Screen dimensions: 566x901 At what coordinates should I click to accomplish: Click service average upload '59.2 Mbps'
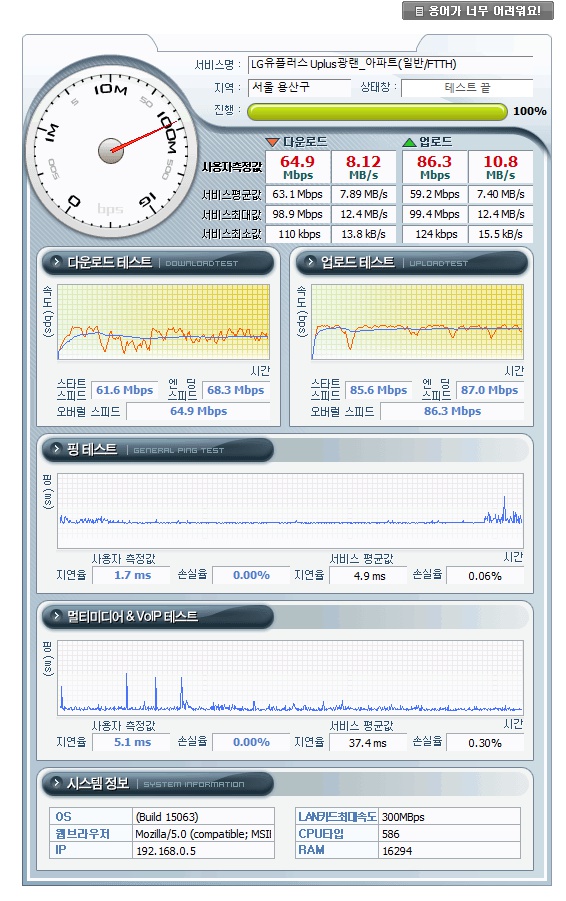435,194
